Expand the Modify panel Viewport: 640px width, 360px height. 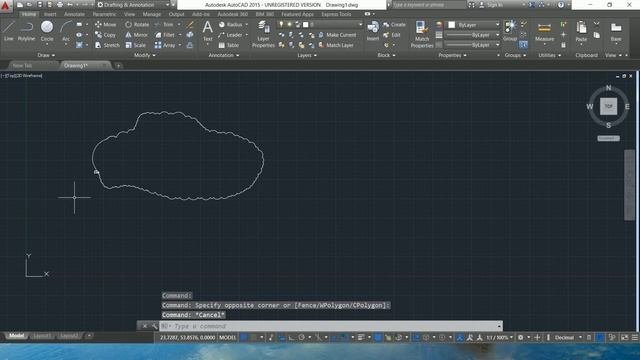pyautogui.click(x=144, y=55)
